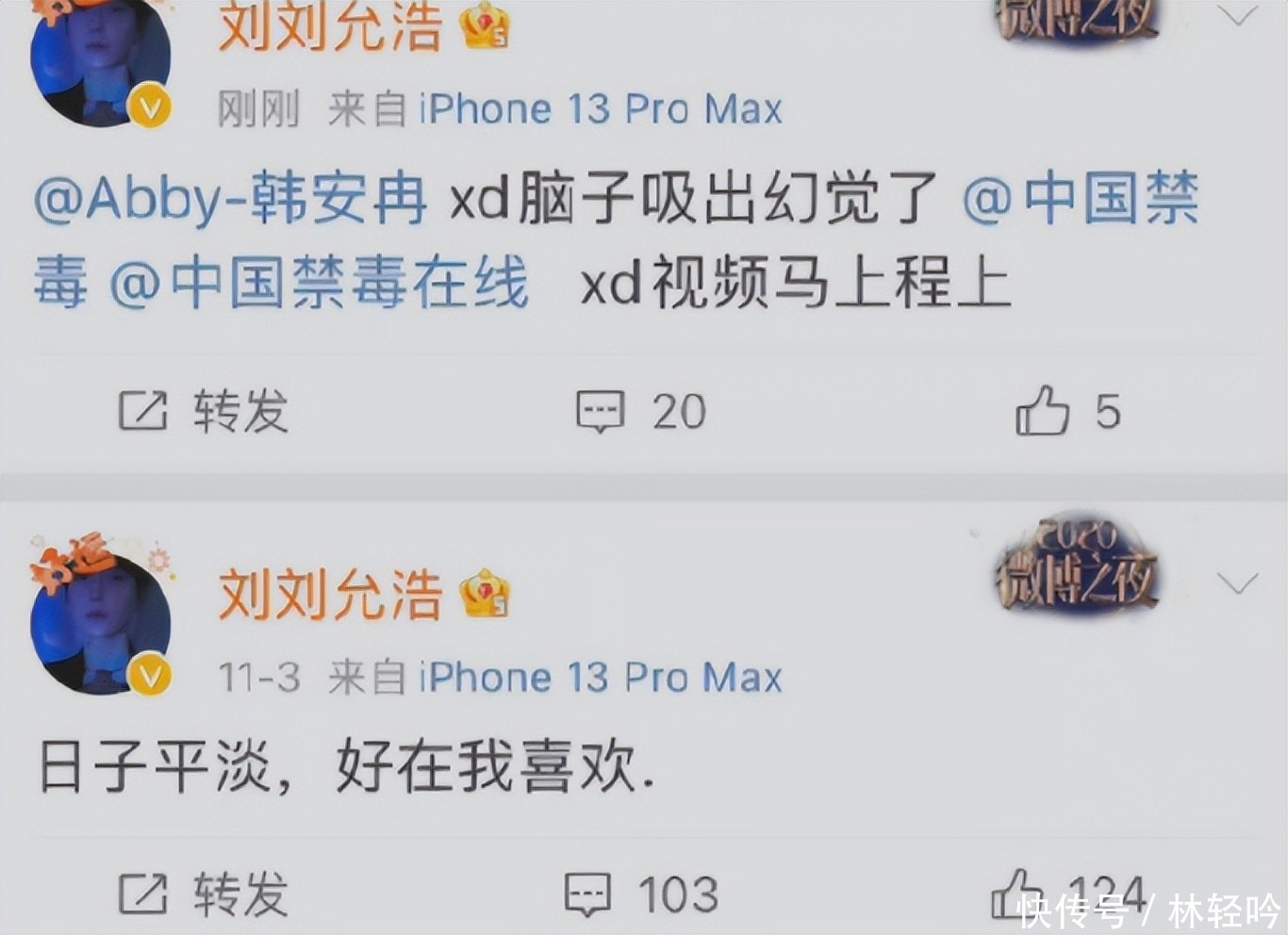Click iPhone 13 Pro Max source on first post
Image resolution: width=1288 pixels, height=935 pixels.
coord(601,109)
